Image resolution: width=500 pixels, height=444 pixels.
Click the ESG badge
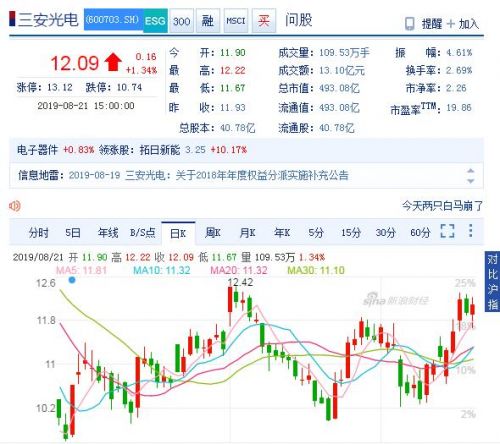[155, 21]
